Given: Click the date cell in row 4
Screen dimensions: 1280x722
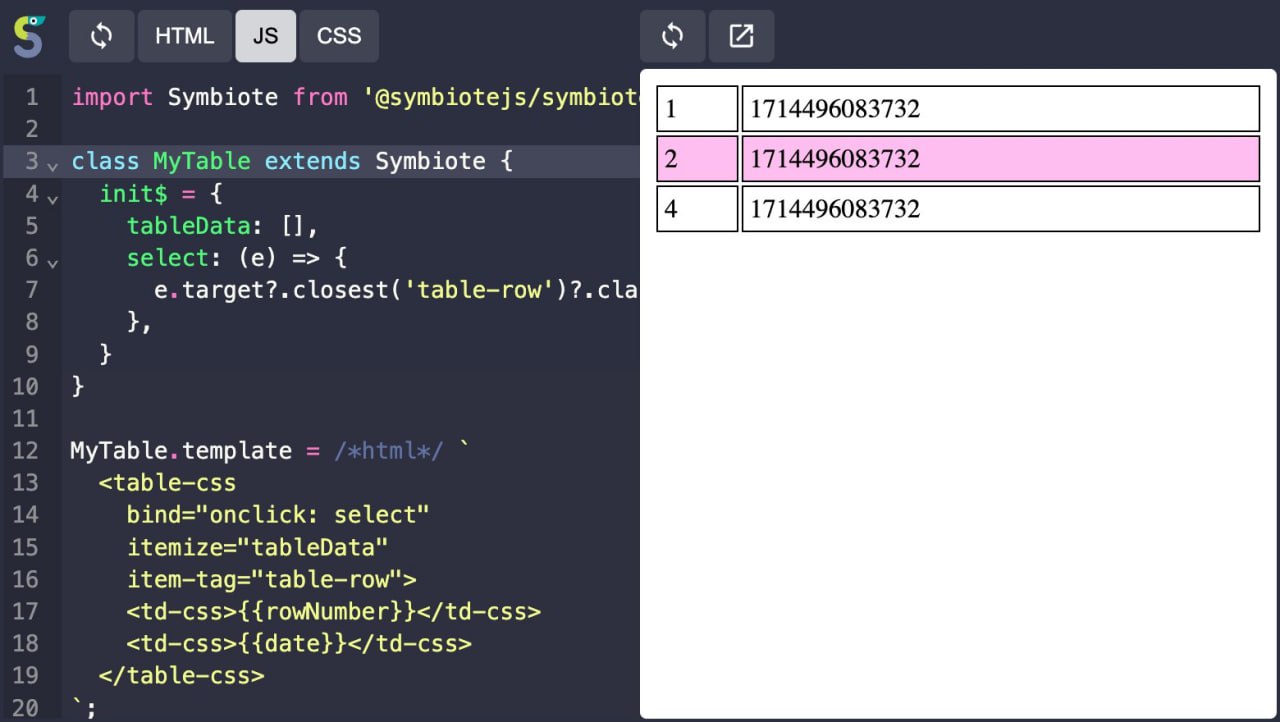Looking at the screenshot, I should tap(1000, 209).
